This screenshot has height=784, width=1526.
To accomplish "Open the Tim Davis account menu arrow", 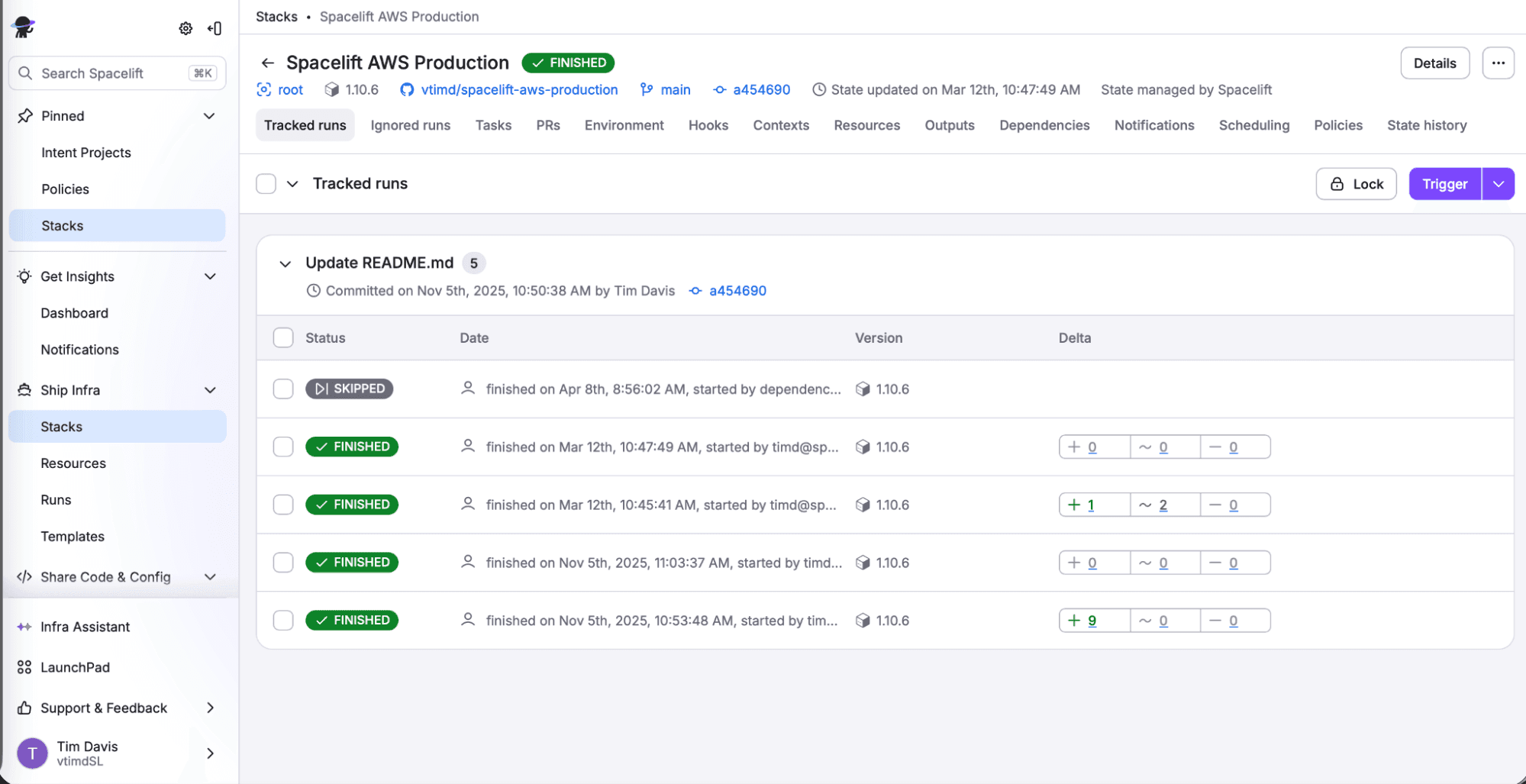I will [210, 753].
